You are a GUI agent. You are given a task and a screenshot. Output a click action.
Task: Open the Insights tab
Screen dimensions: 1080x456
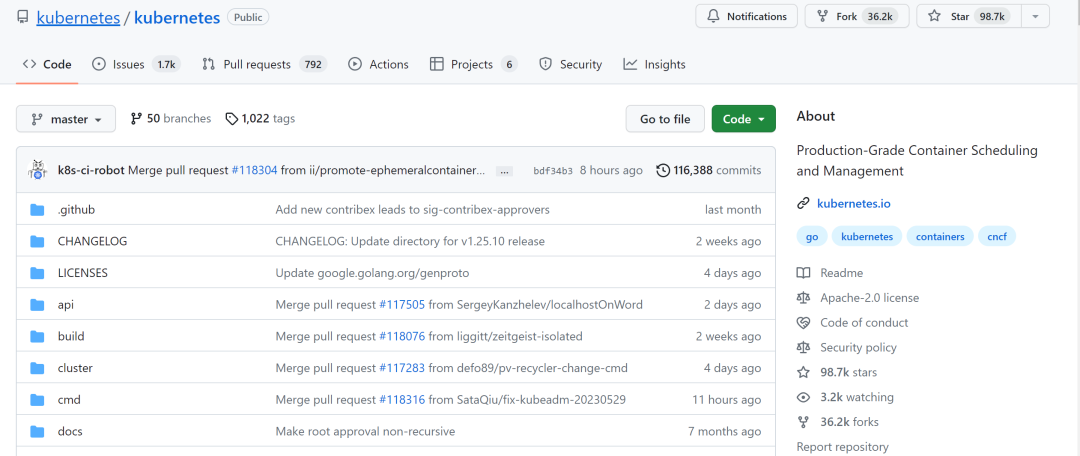pos(654,64)
